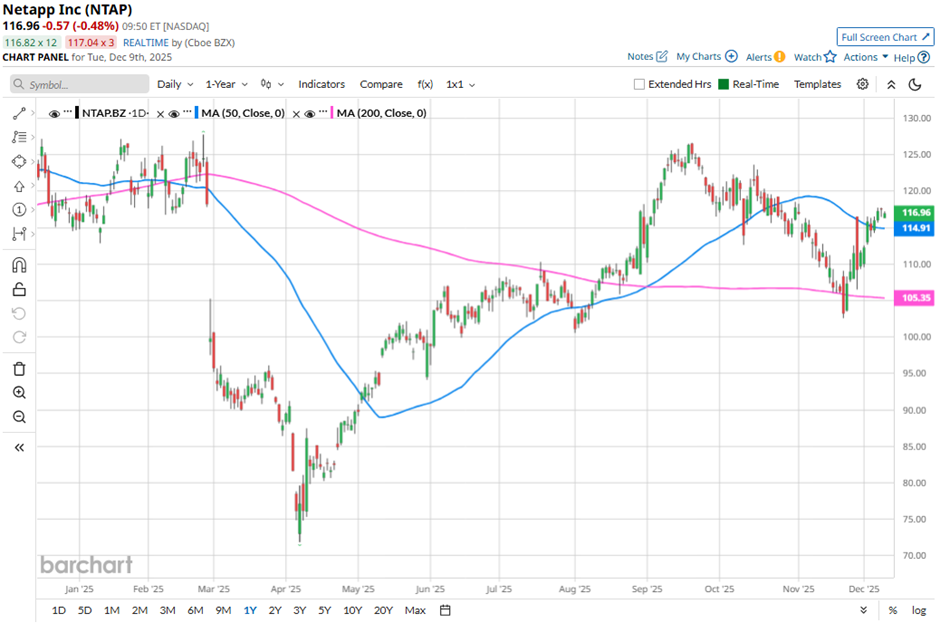Delete drawings with the trash icon
The image size is (940, 623).
pyautogui.click(x=19, y=369)
